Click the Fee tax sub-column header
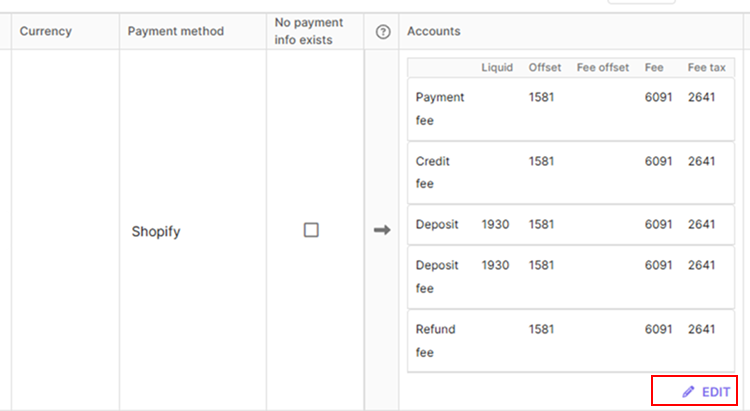 click(x=706, y=67)
